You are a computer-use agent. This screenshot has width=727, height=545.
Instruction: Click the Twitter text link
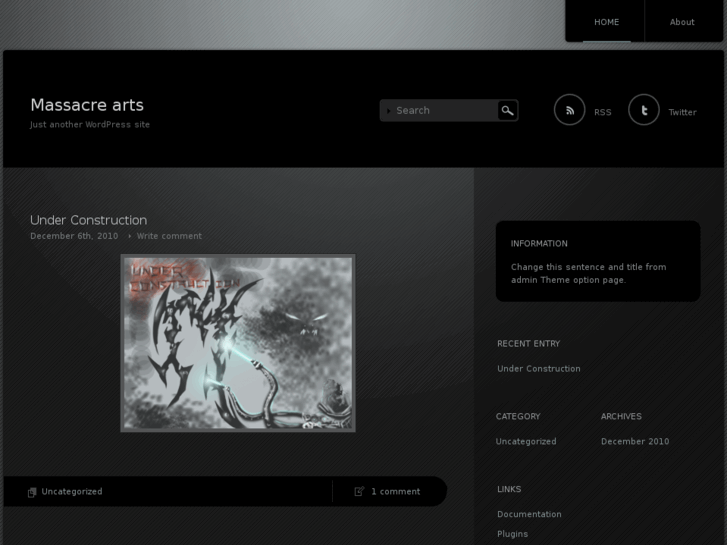[682, 112]
